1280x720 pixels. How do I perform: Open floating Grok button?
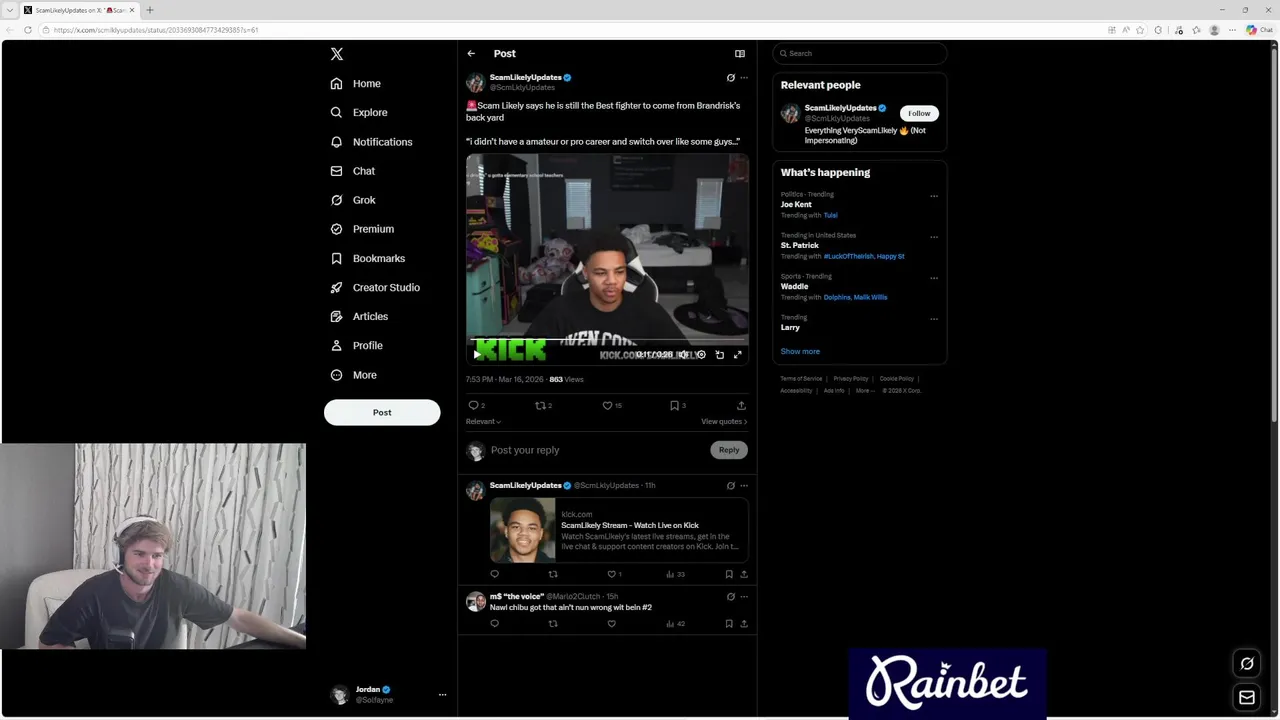[1247, 664]
